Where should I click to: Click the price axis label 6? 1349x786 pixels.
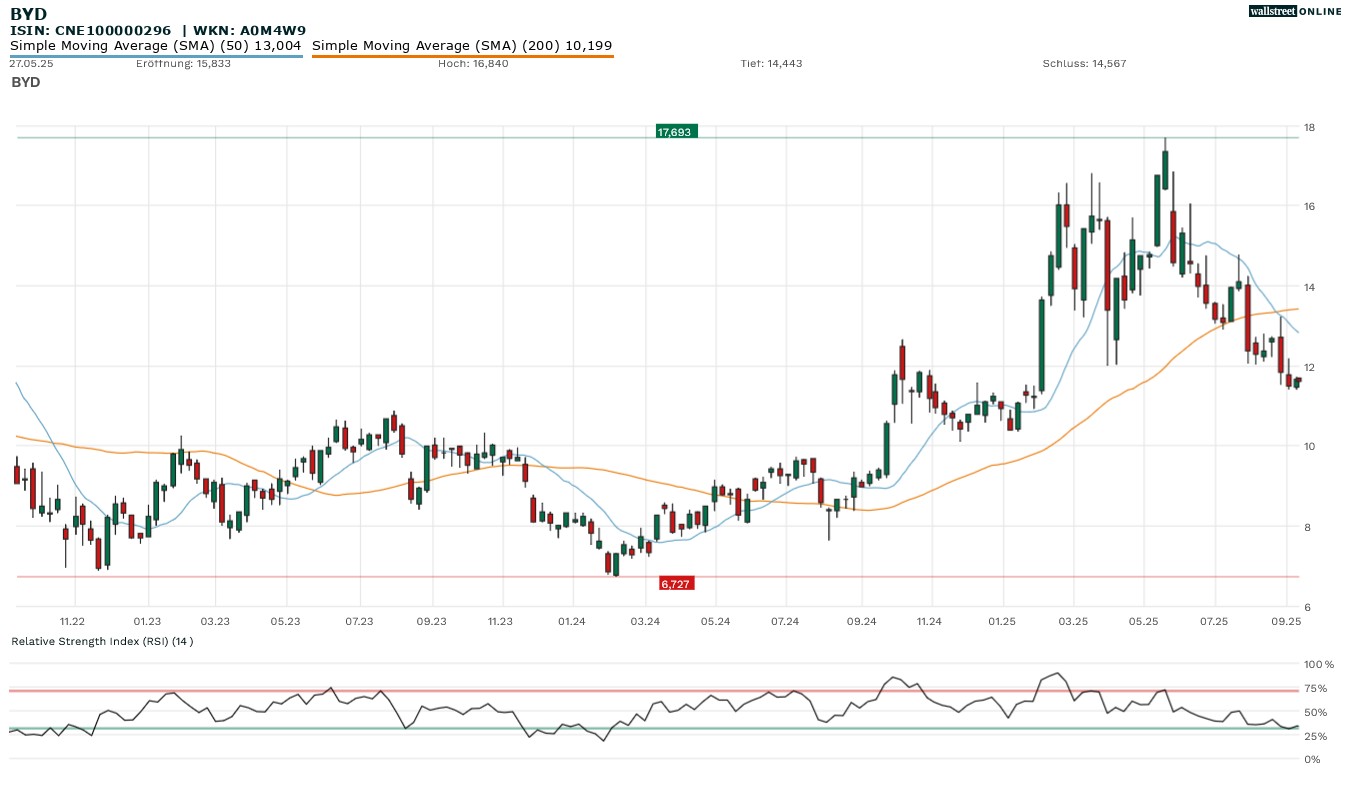[1306, 608]
